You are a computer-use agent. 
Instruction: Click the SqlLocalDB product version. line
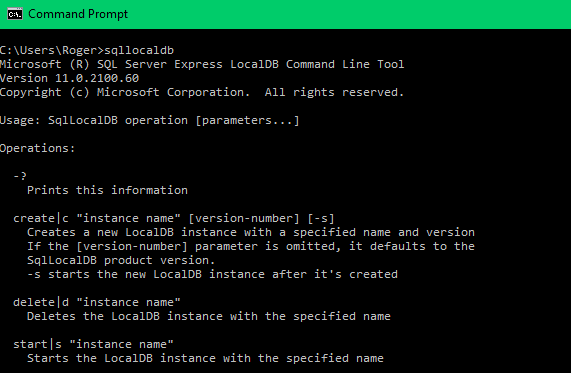click(x=121, y=260)
